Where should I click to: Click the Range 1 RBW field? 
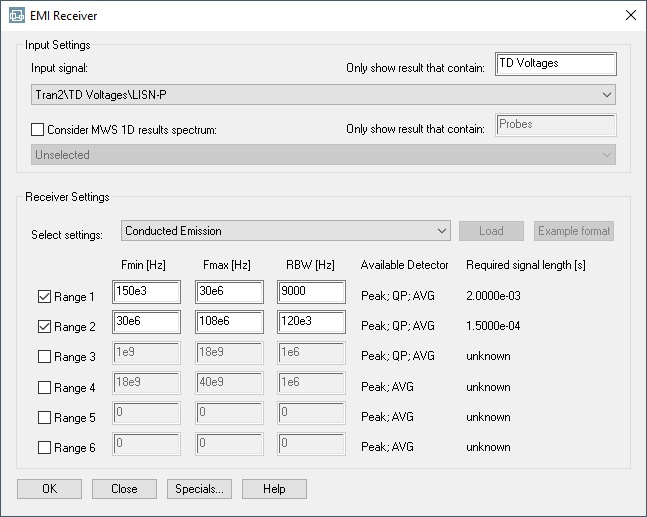click(311, 292)
